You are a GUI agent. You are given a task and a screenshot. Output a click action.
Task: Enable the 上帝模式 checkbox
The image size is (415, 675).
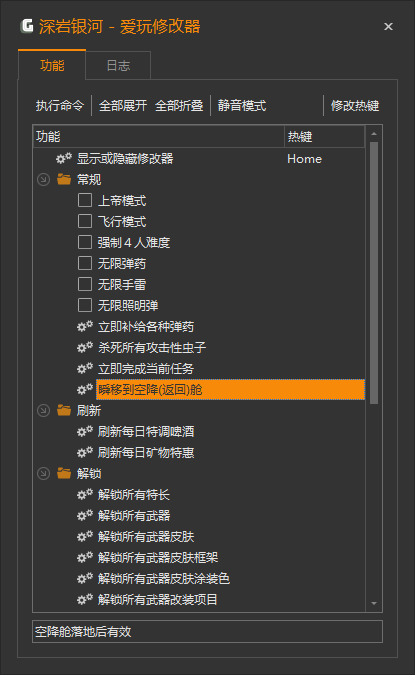tap(85, 200)
